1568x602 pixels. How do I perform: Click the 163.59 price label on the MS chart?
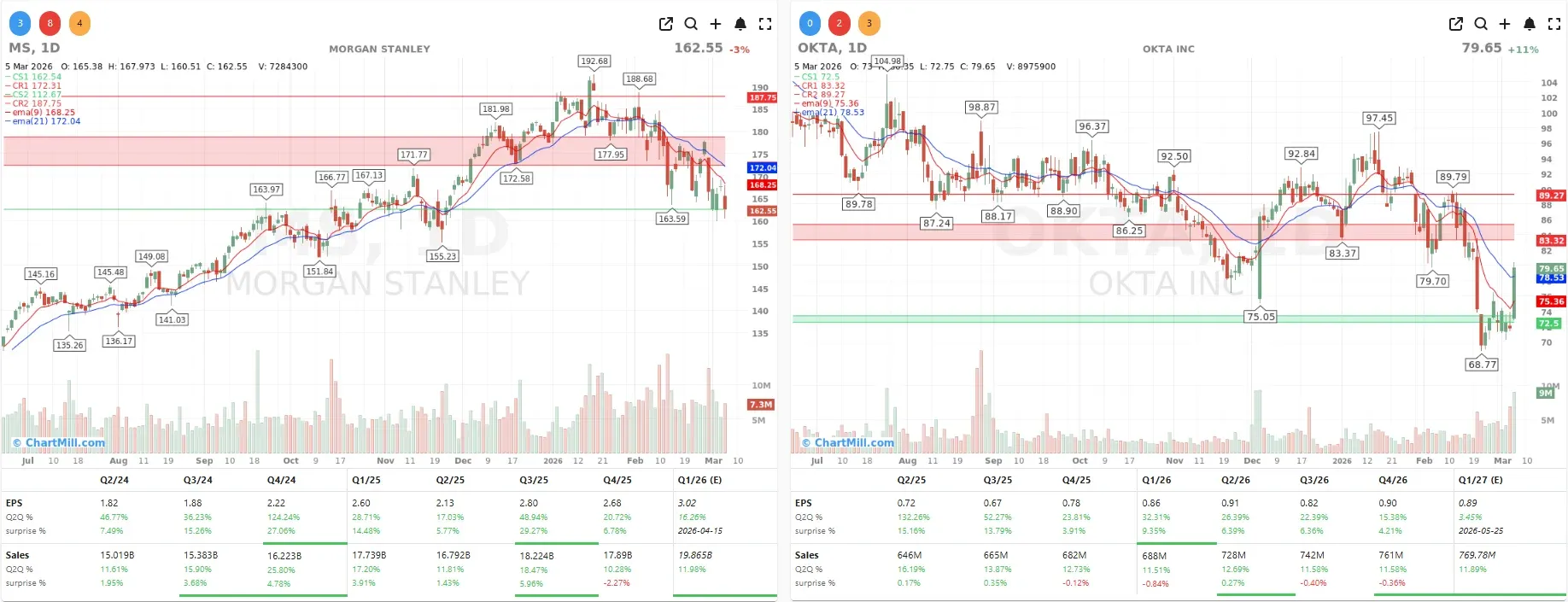pos(672,219)
